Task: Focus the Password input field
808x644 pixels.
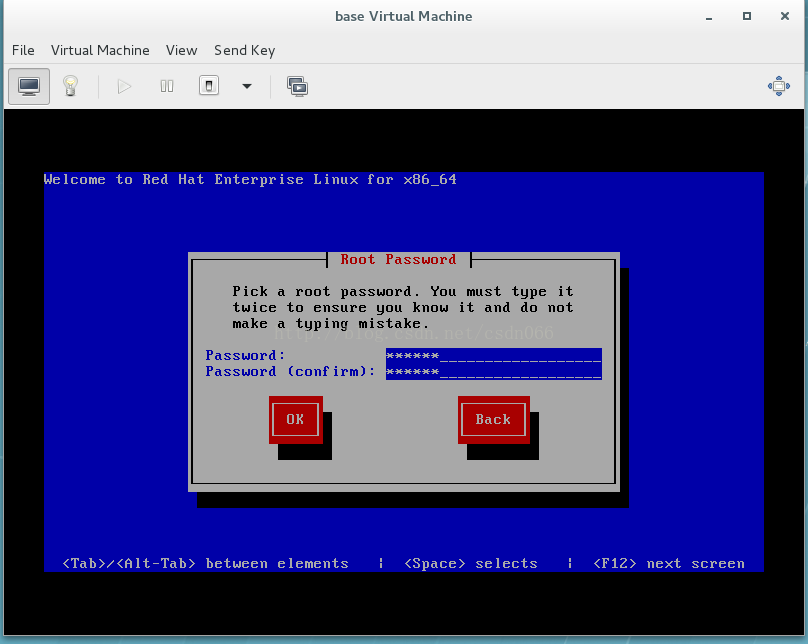Action: [x=494, y=355]
